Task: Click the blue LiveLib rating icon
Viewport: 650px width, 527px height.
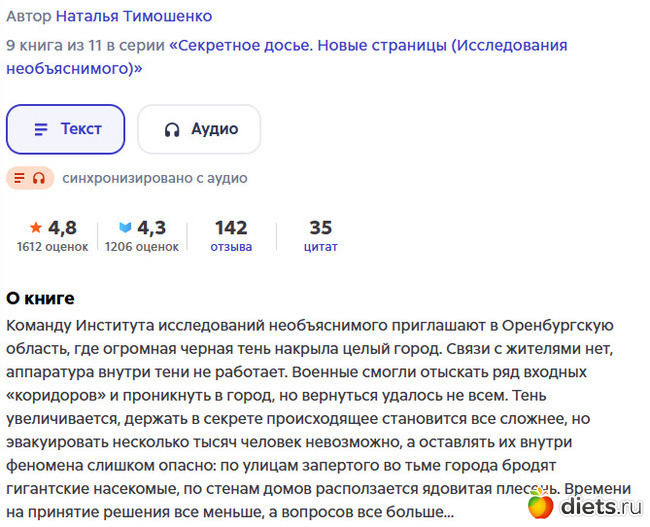Action: pos(125,227)
